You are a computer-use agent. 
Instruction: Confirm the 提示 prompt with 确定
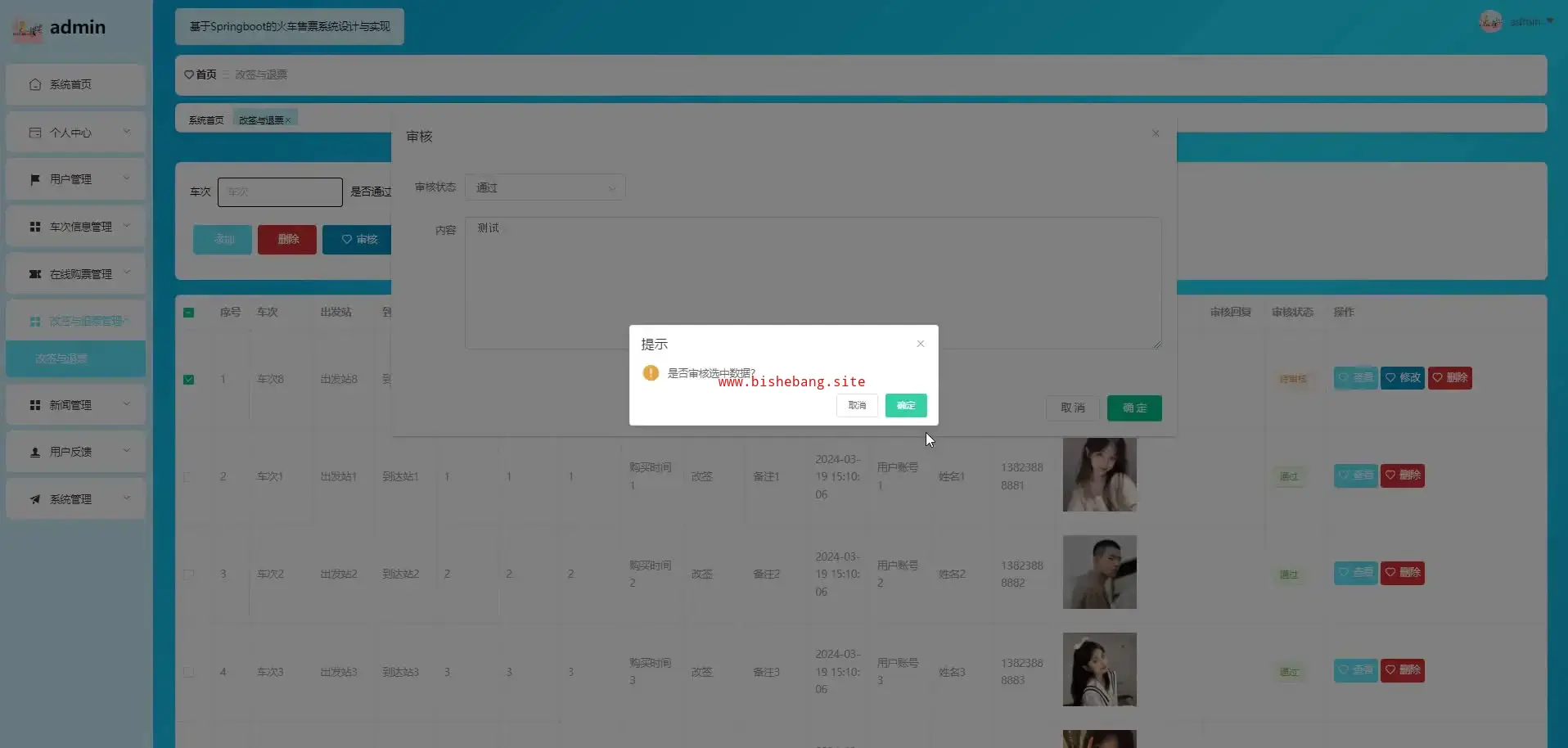click(x=906, y=405)
